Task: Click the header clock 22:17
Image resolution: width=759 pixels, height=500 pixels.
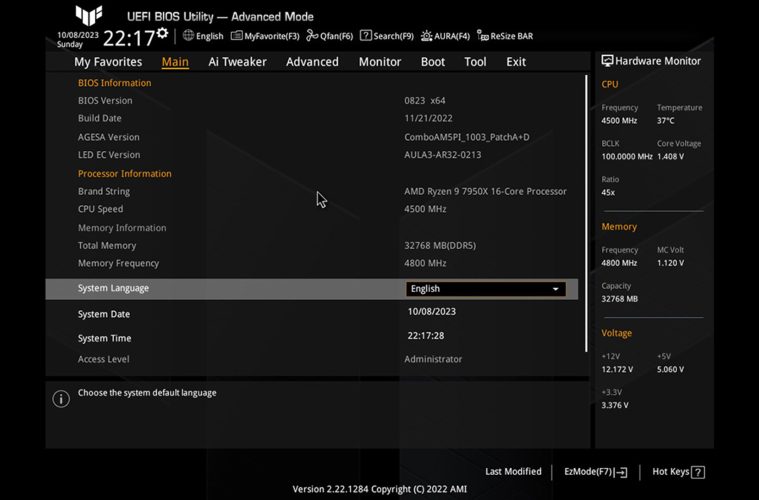Action: [129, 38]
